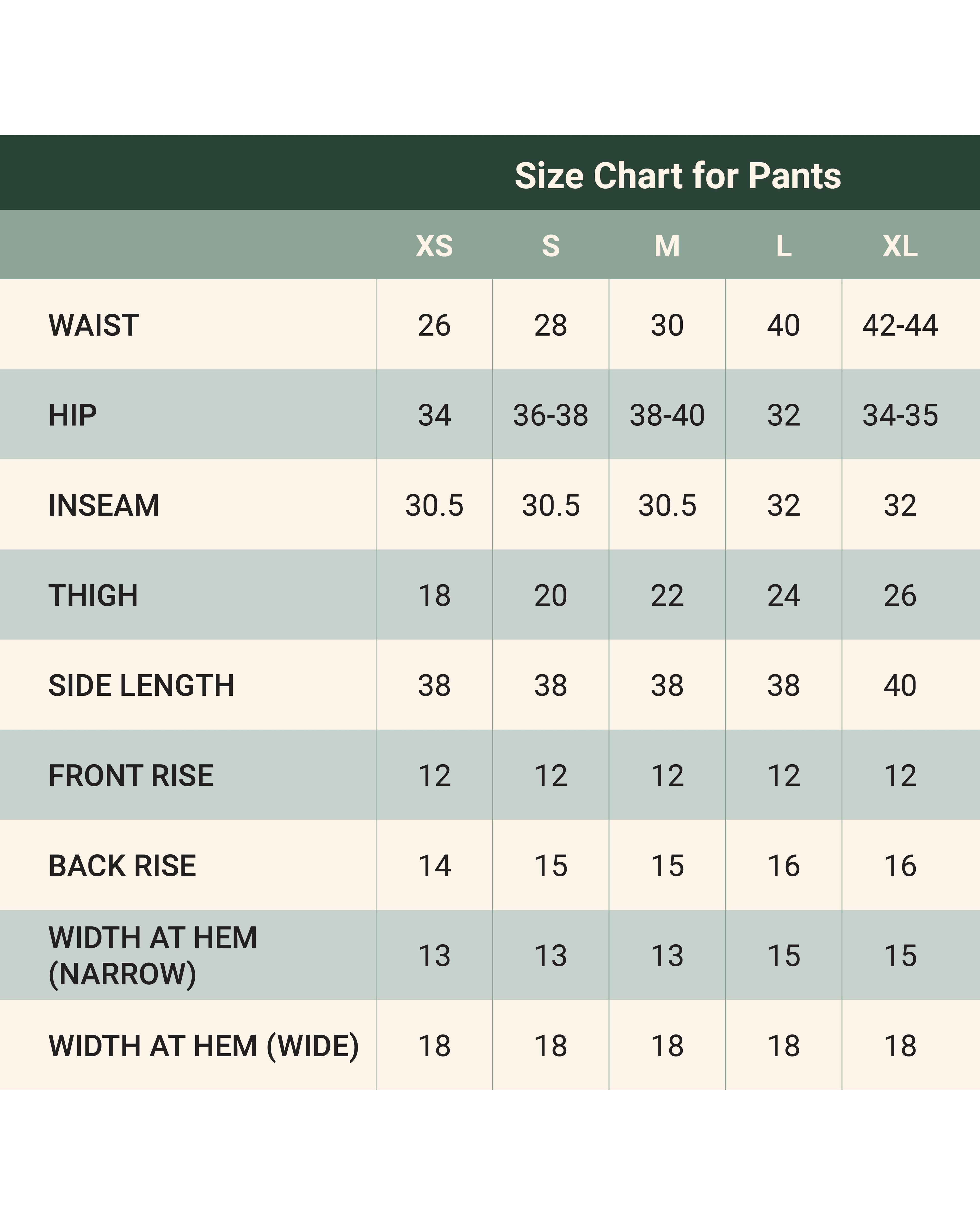Select the S hip value 36-38
980x1225 pixels.
click(x=550, y=415)
